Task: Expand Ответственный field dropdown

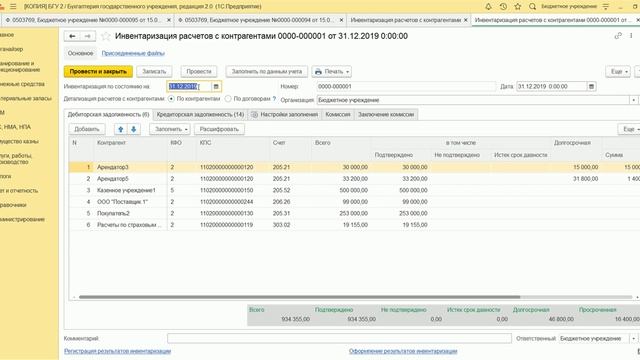Action: [x=633, y=338]
